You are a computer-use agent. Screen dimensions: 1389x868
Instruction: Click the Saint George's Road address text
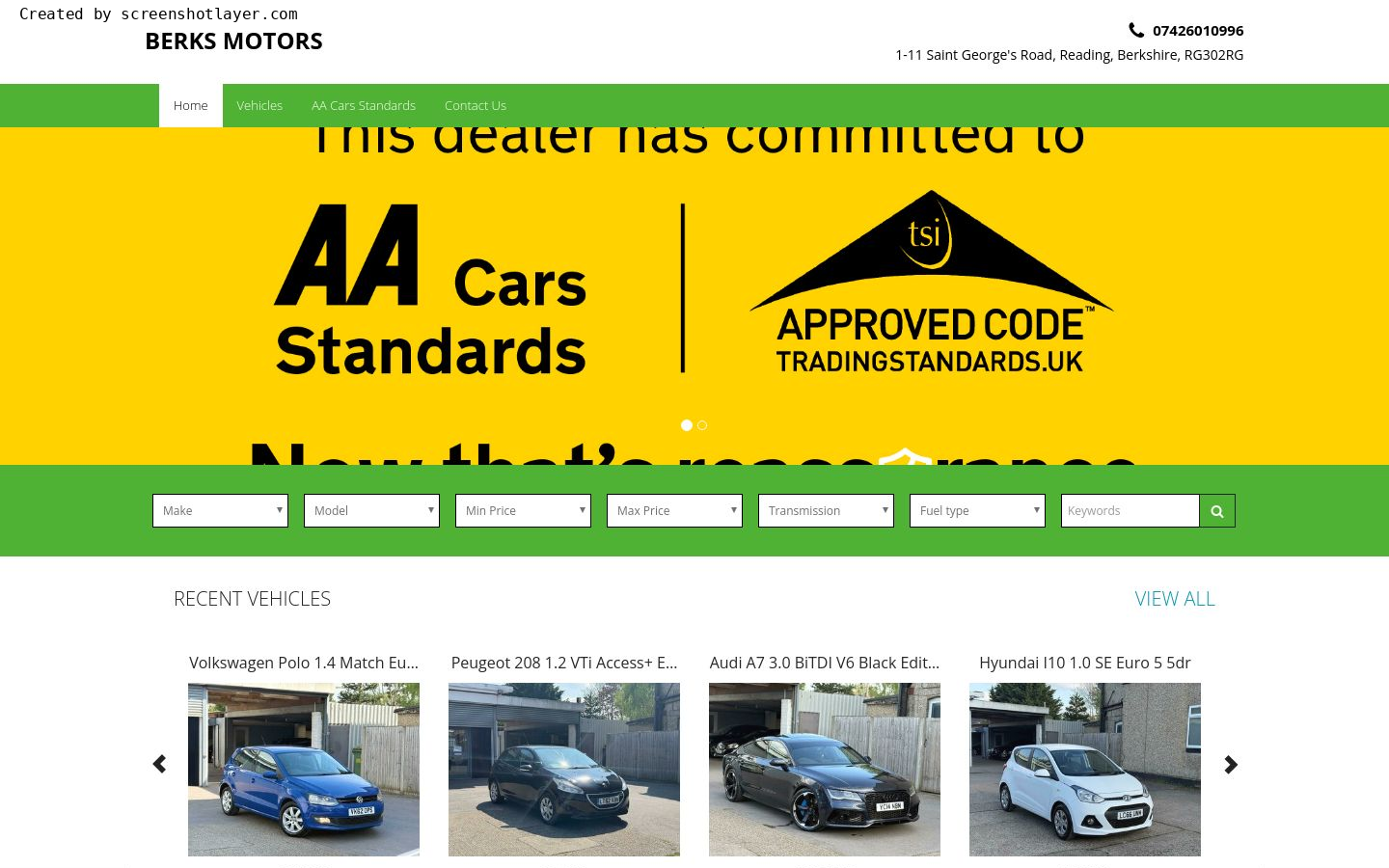coord(1069,55)
